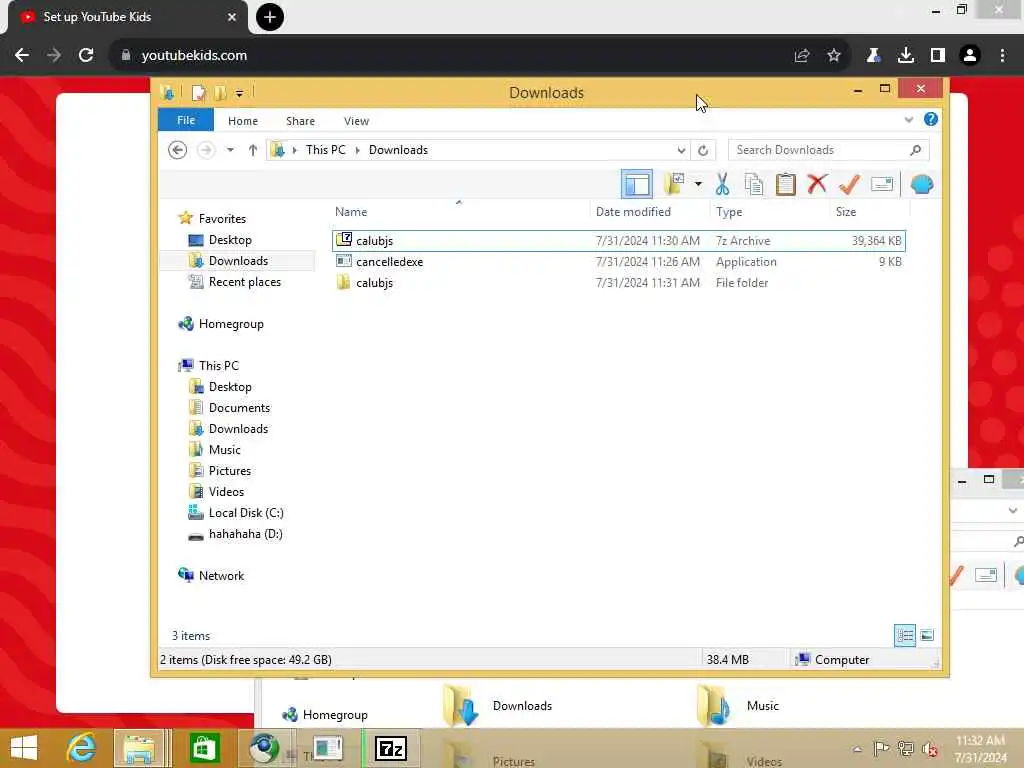The width and height of the screenshot is (1024, 768).
Task: Open the Share ribbon tab
Action: pos(300,121)
